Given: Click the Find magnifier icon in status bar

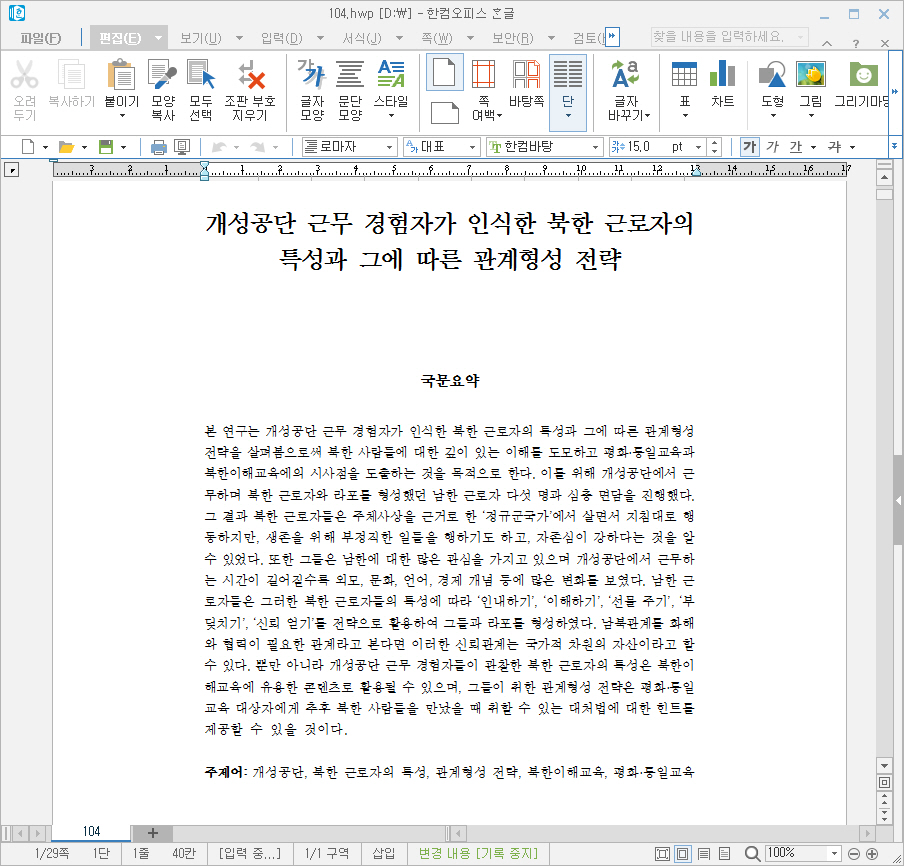Looking at the screenshot, I should [752, 853].
